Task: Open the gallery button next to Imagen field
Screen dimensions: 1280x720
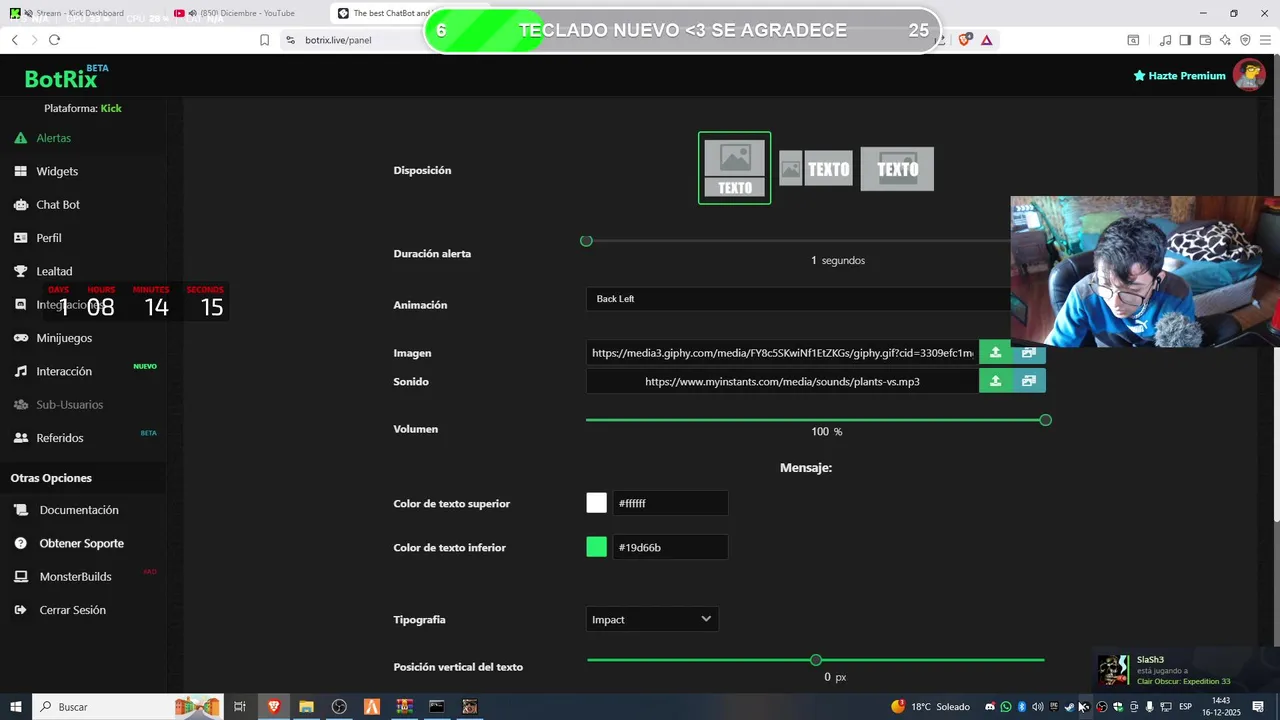Action: tap(1028, 353)
